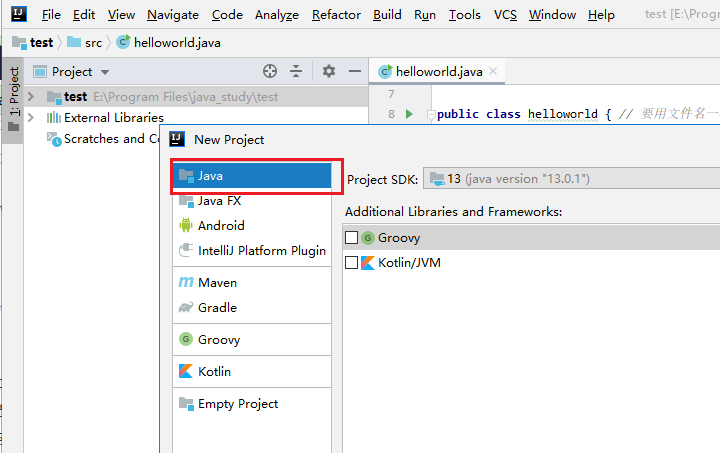The height and width of the screenshot is (453, 720).
Task: Expand External Libraries node
Action: 31,117
